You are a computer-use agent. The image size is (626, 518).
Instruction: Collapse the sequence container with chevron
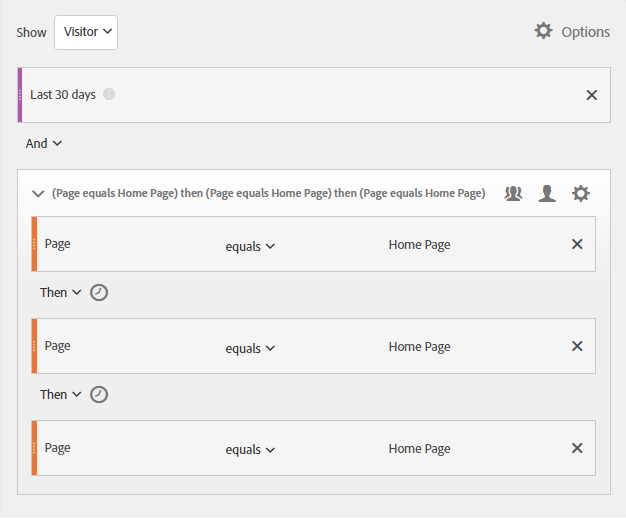(x=38, y=194)
